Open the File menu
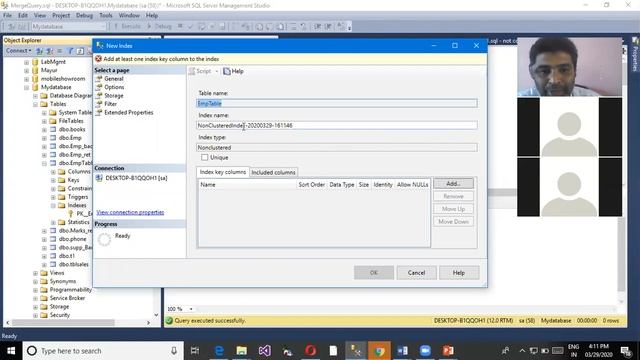Viewport: 640px width, 360px height. (7, 16)
